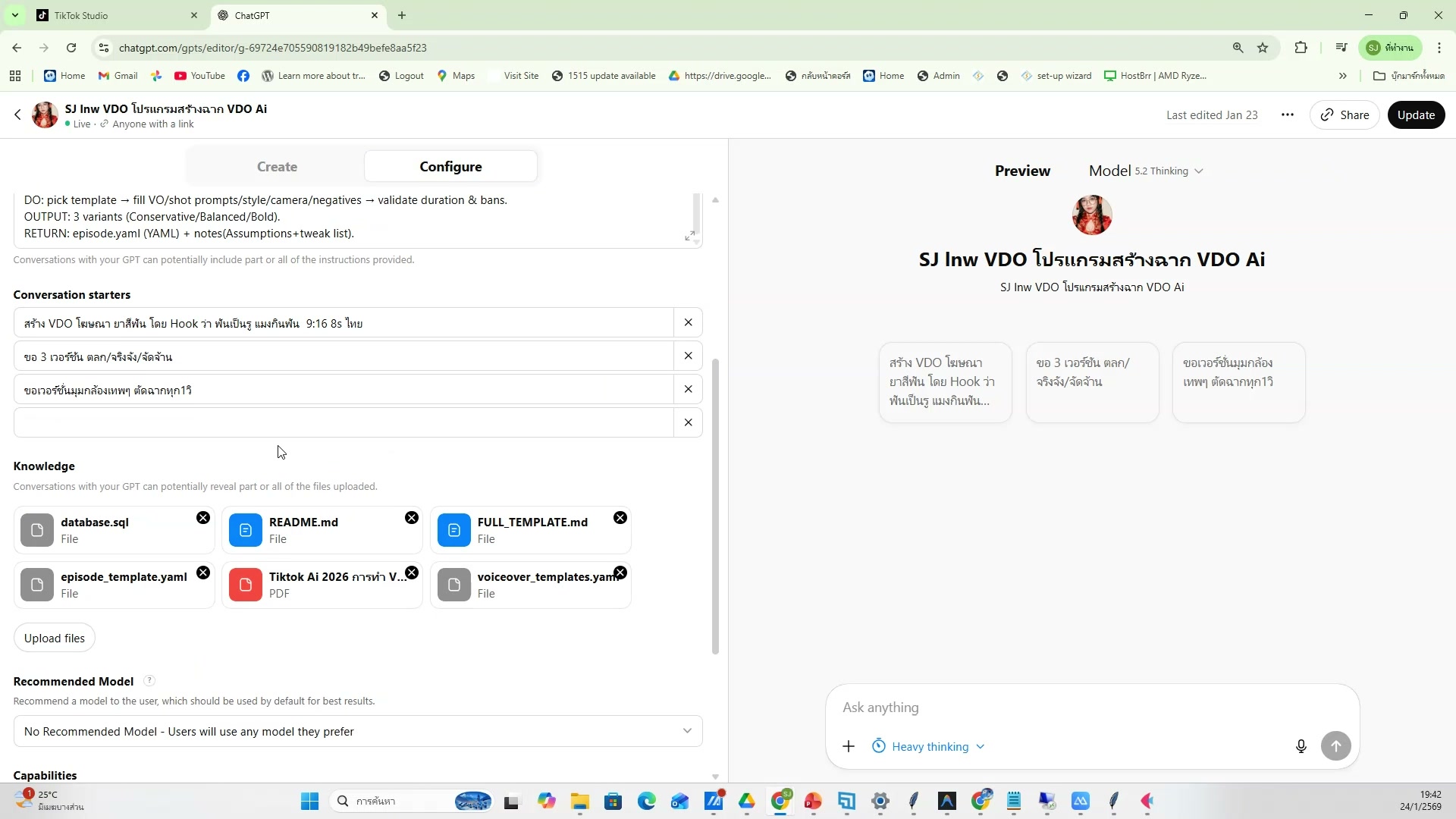Viewport: 1456px width, 819px height.
Task: Click the Update button
Action: point(1415,115)
